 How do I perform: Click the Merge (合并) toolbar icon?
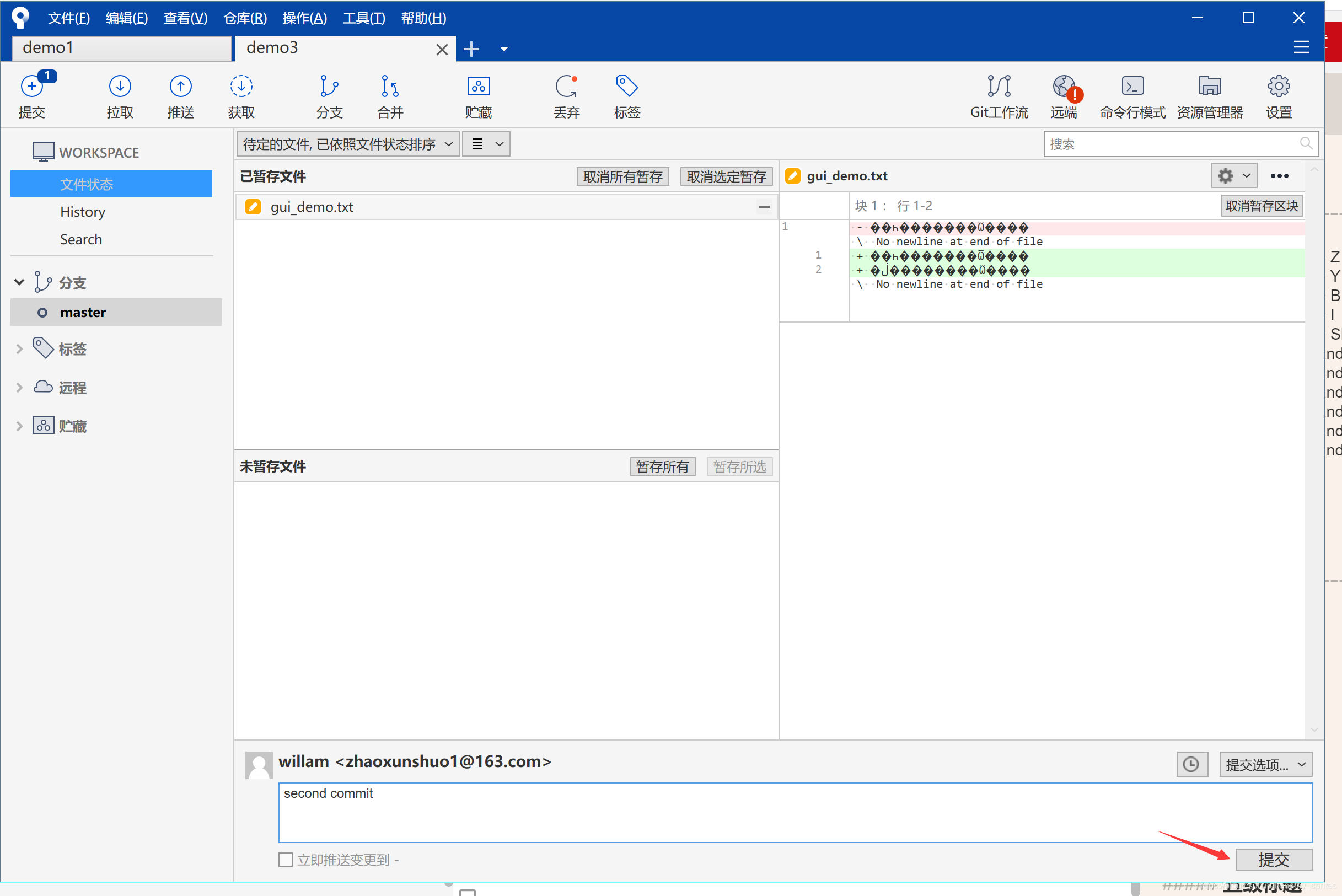(x=390, y=87)
